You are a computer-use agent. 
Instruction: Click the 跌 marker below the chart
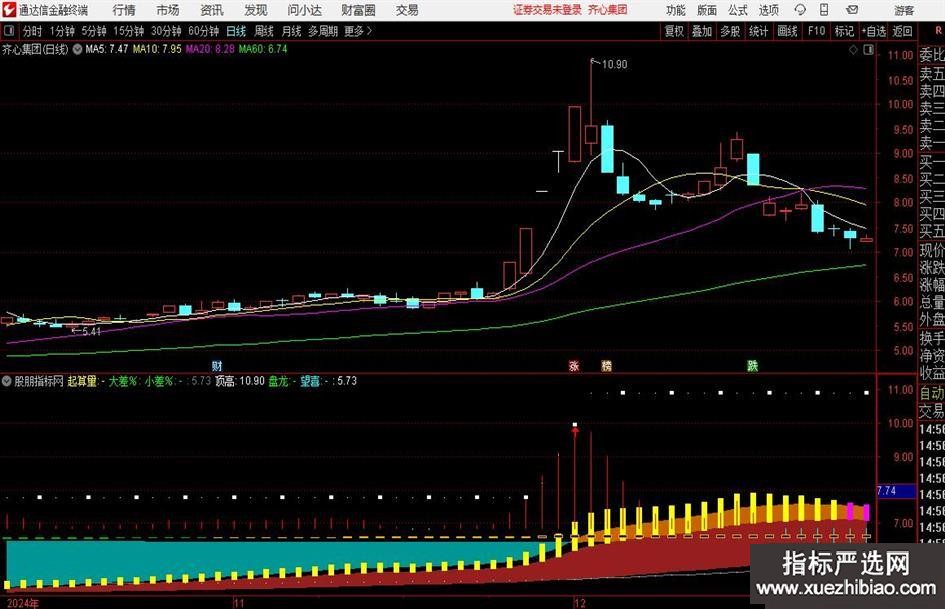click(752, 365)
